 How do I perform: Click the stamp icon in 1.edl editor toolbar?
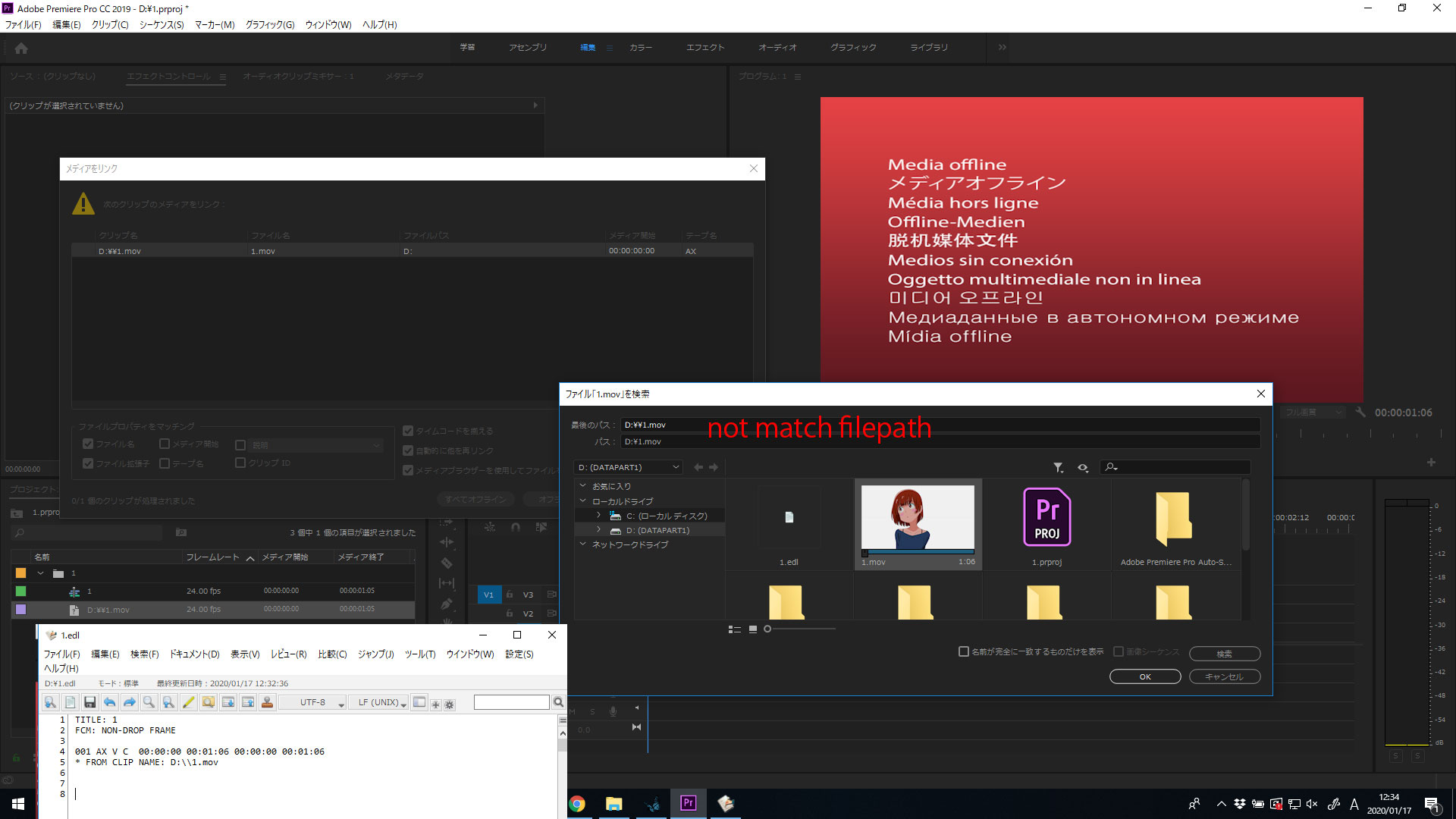(267, 703)
